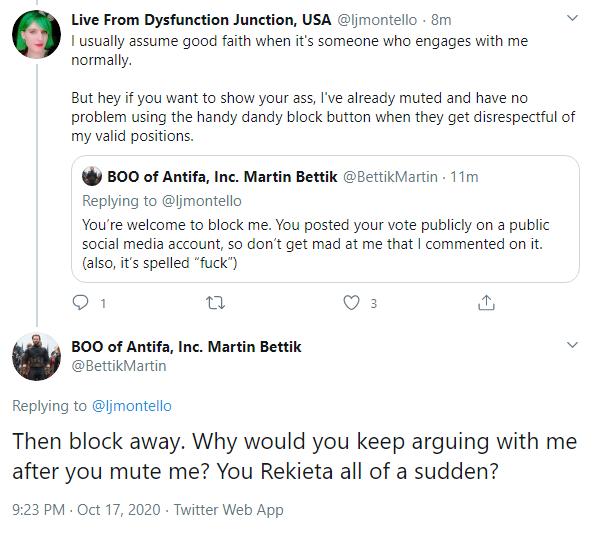Expand the top tweet's chevron menu
Viewport: 592px width, 533px height.
pos(572,18)
